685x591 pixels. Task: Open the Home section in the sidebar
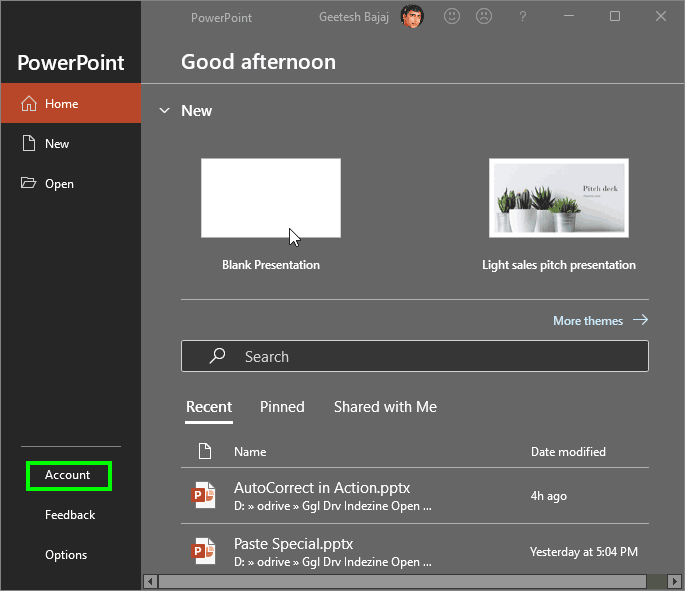coord(71,104)
